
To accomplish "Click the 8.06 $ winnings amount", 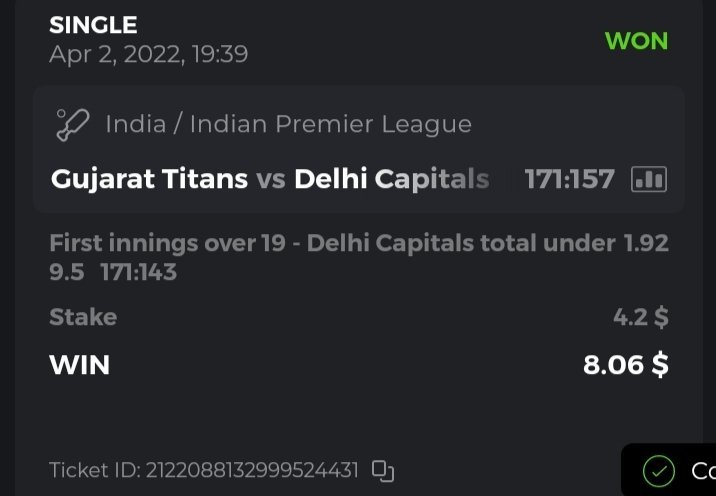I will coord(625,365).
